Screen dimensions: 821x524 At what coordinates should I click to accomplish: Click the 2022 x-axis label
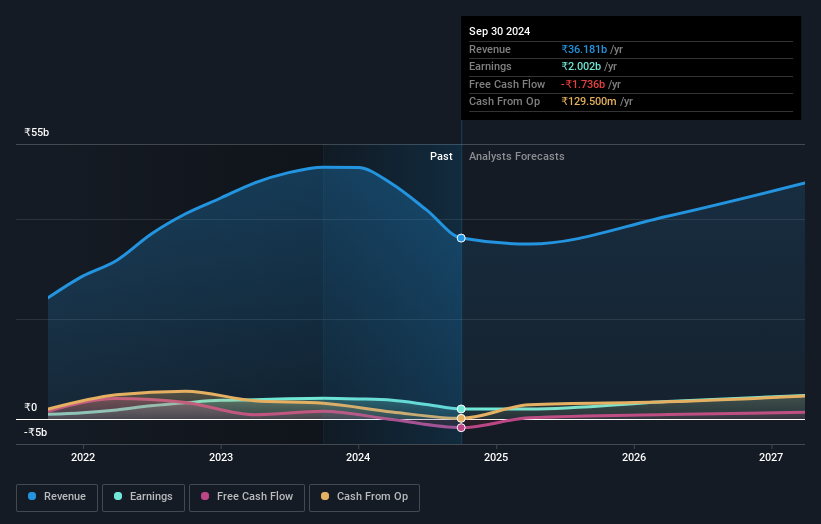click(x=83, y=457)
